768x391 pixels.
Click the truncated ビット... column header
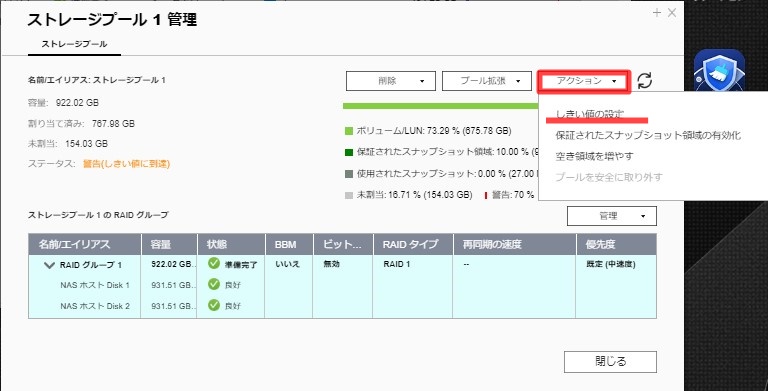[x=343, y=244]
